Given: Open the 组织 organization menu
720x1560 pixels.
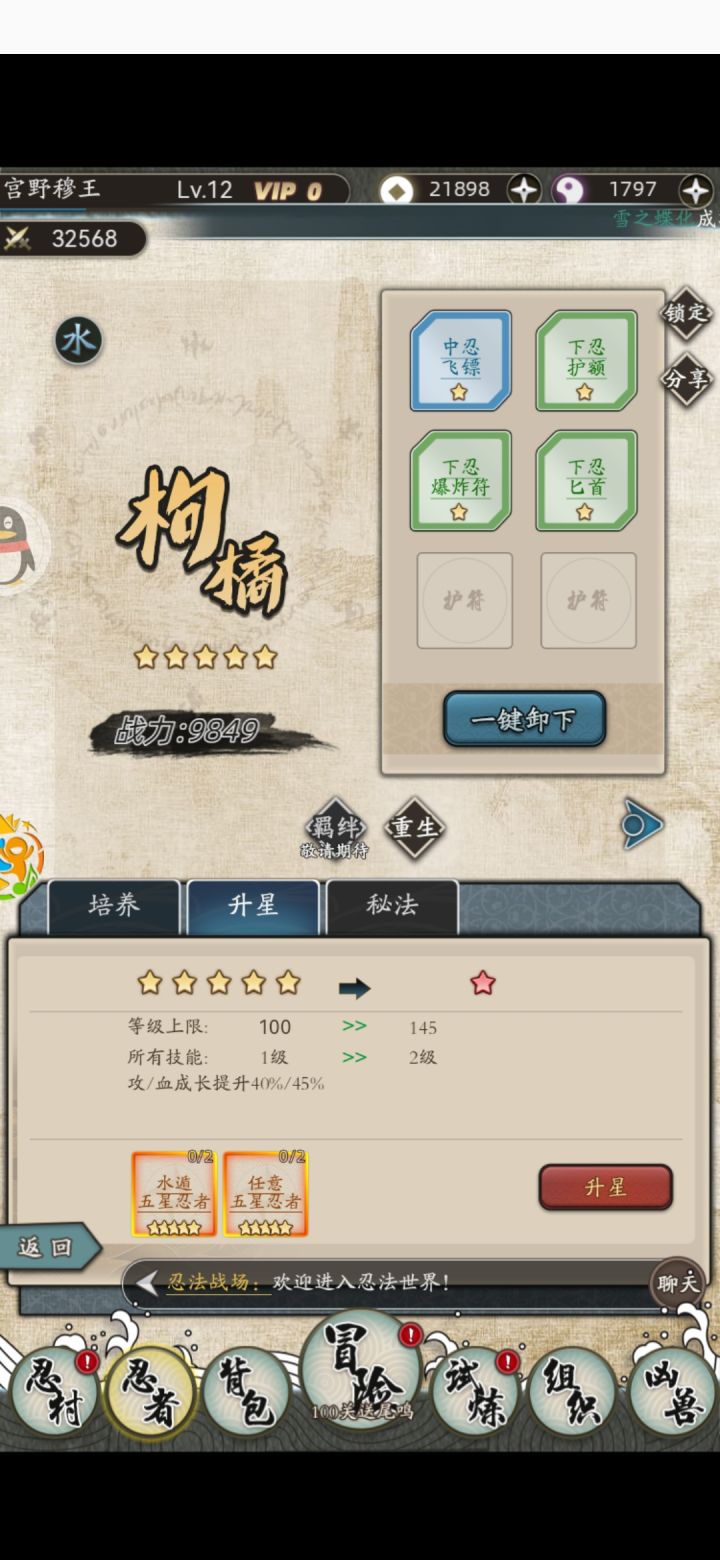Looking at the screenshot, I should (x=569, y=1391).
